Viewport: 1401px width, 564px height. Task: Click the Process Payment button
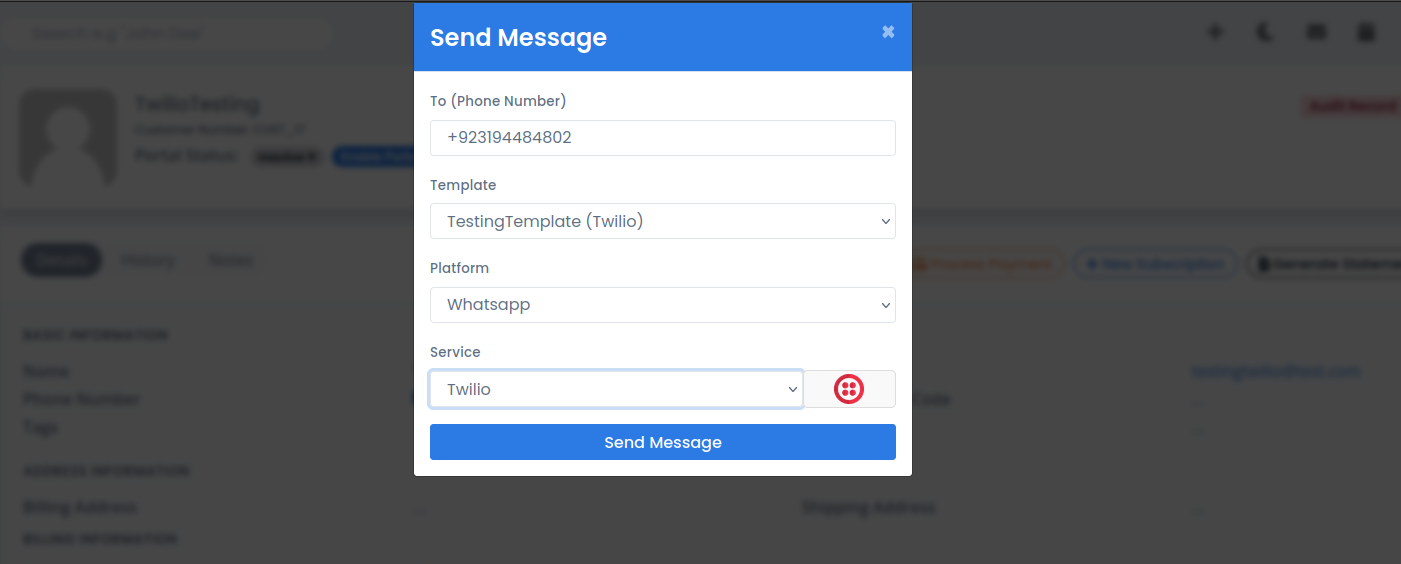pyautogui.click(x=985, y=264)
